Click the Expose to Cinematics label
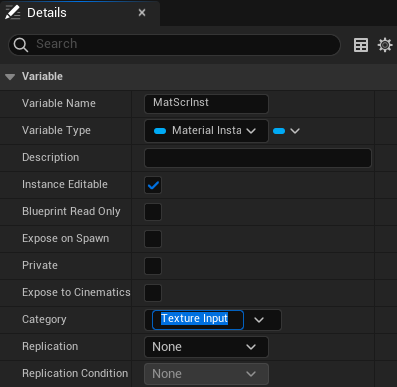The height and width of the screenshot is (387, 397). [76, 292]
